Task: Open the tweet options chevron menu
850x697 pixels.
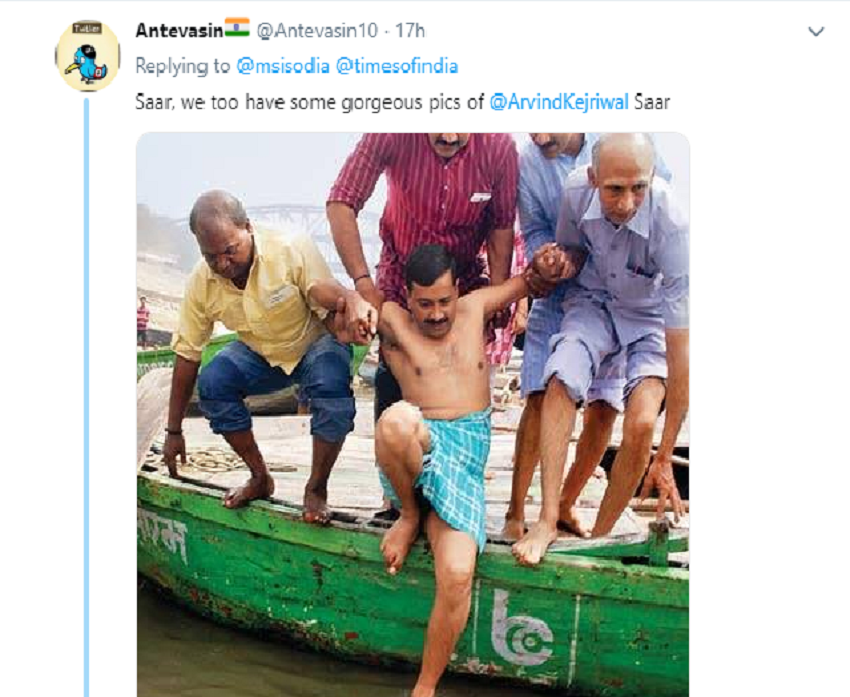Action: point(816,32)
